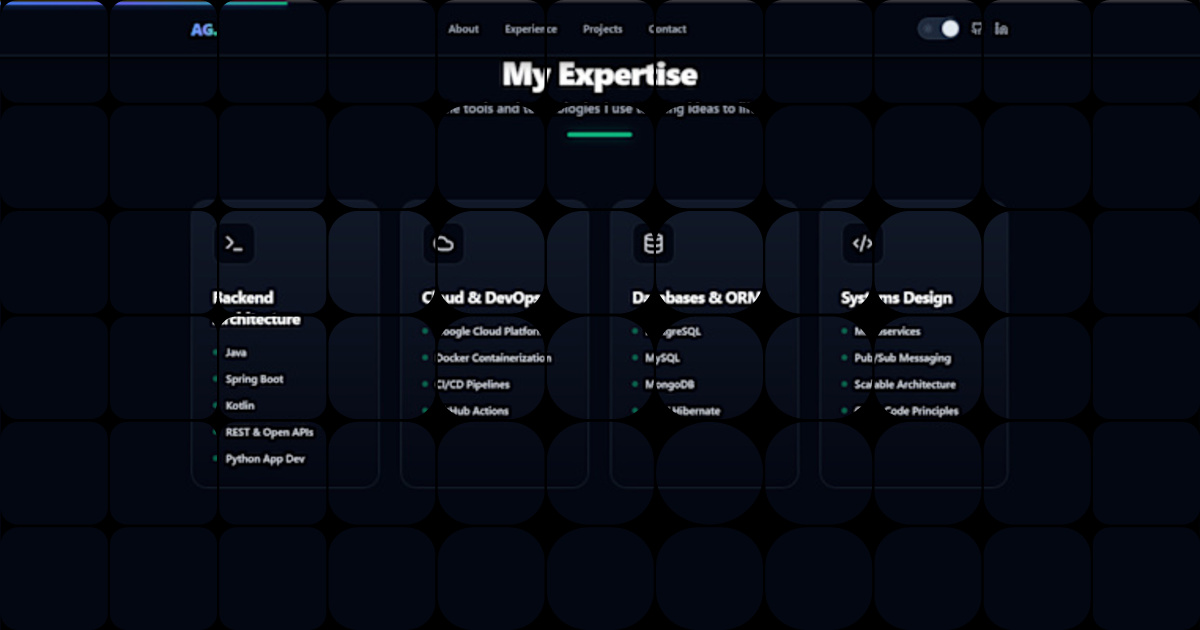
Task: Select the Backend Architecture card title
Action: (x=257, y=309)
